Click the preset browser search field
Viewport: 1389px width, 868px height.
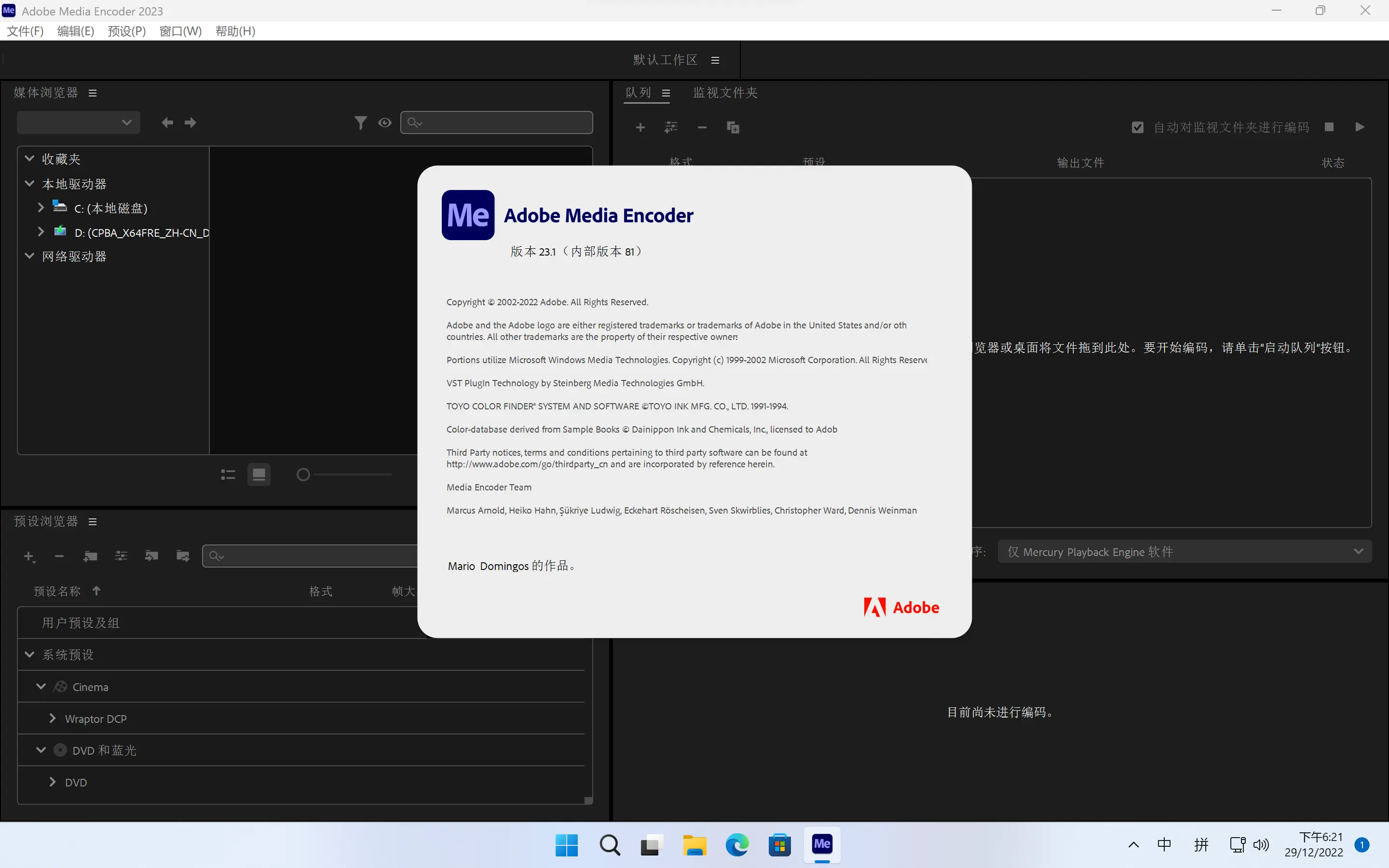point(310,556)
